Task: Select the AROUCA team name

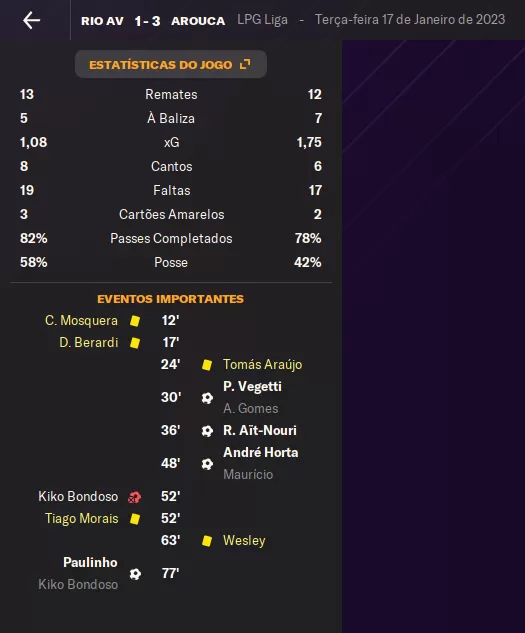Action: [x=198, y=21]
